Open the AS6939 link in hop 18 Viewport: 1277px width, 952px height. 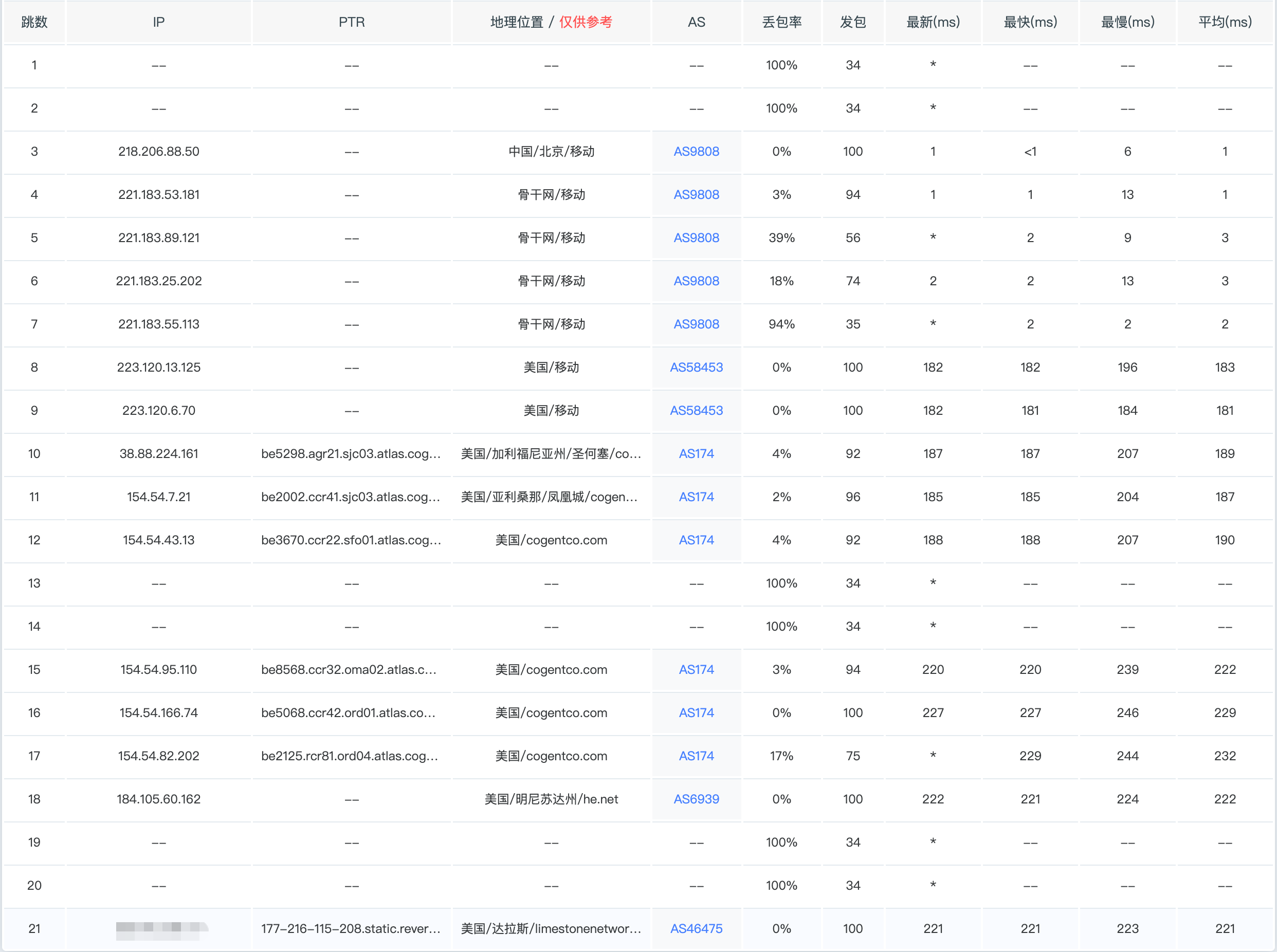point(696,799)
